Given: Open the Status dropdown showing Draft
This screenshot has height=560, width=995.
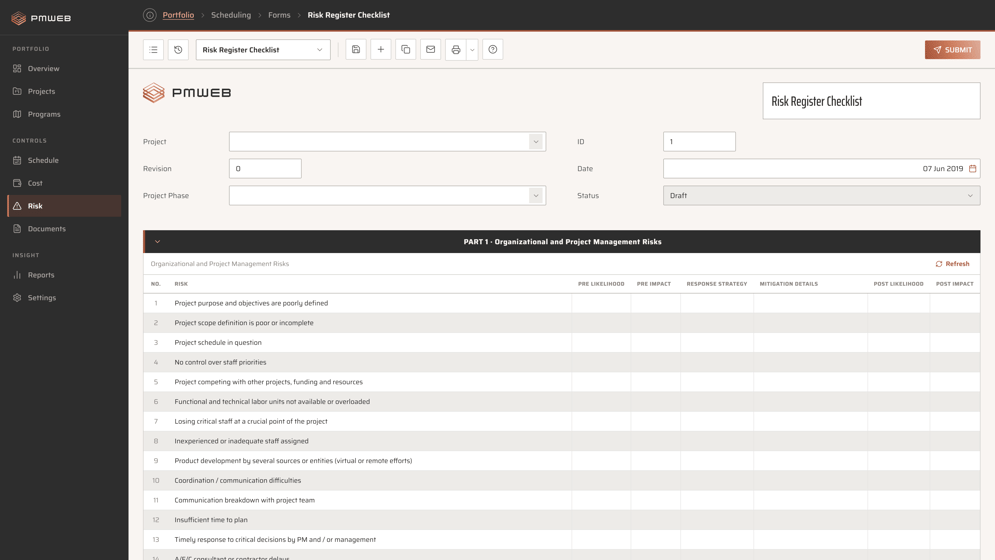Looking at the screenshot, I should tap(821, 196).
